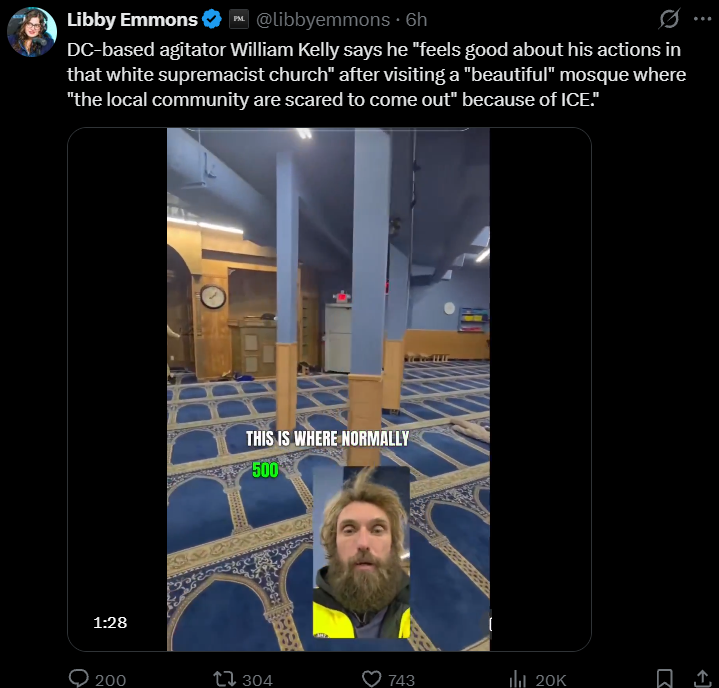The height and width of the screenshot is (688, 719).
Task: Open the @libbyemmons handle link
Action: tap(323, 20)
